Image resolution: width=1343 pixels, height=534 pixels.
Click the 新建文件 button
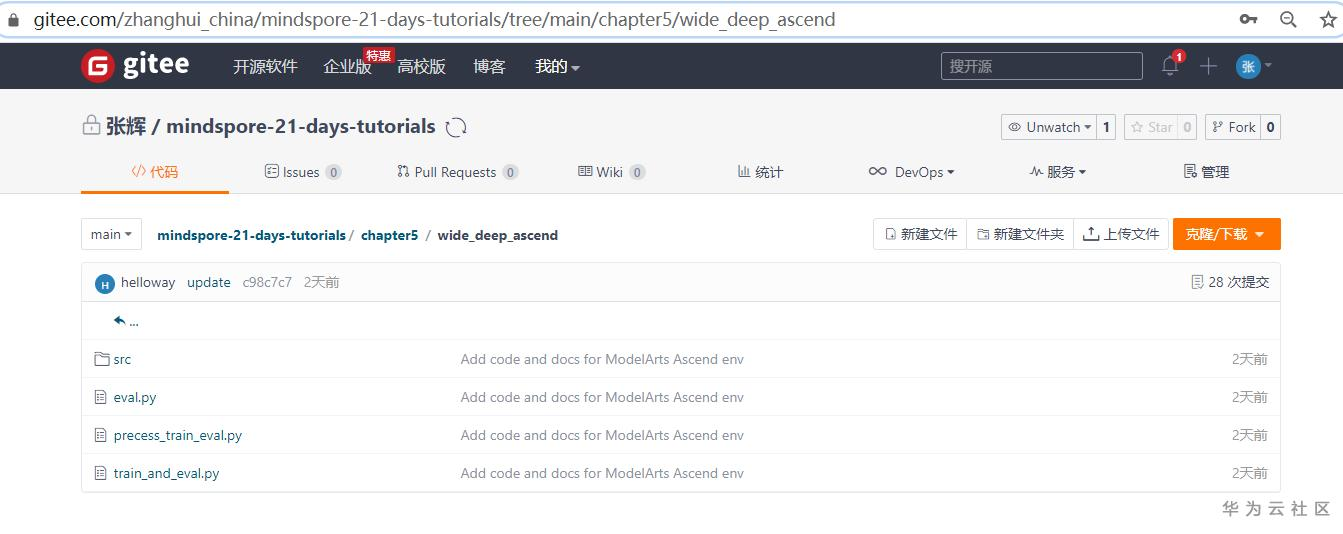pos(920,234)
